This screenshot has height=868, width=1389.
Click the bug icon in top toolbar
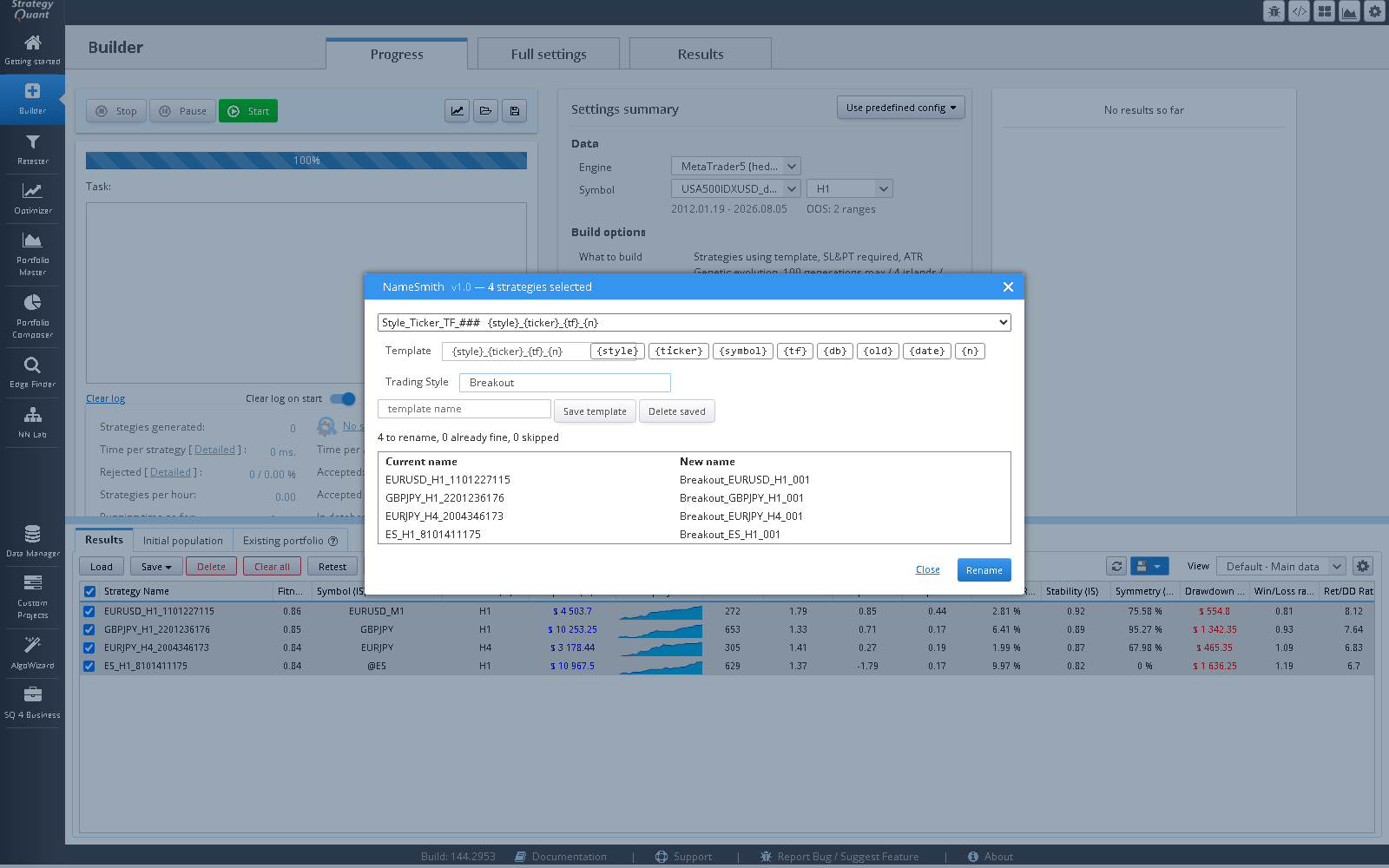point(1274,11)
